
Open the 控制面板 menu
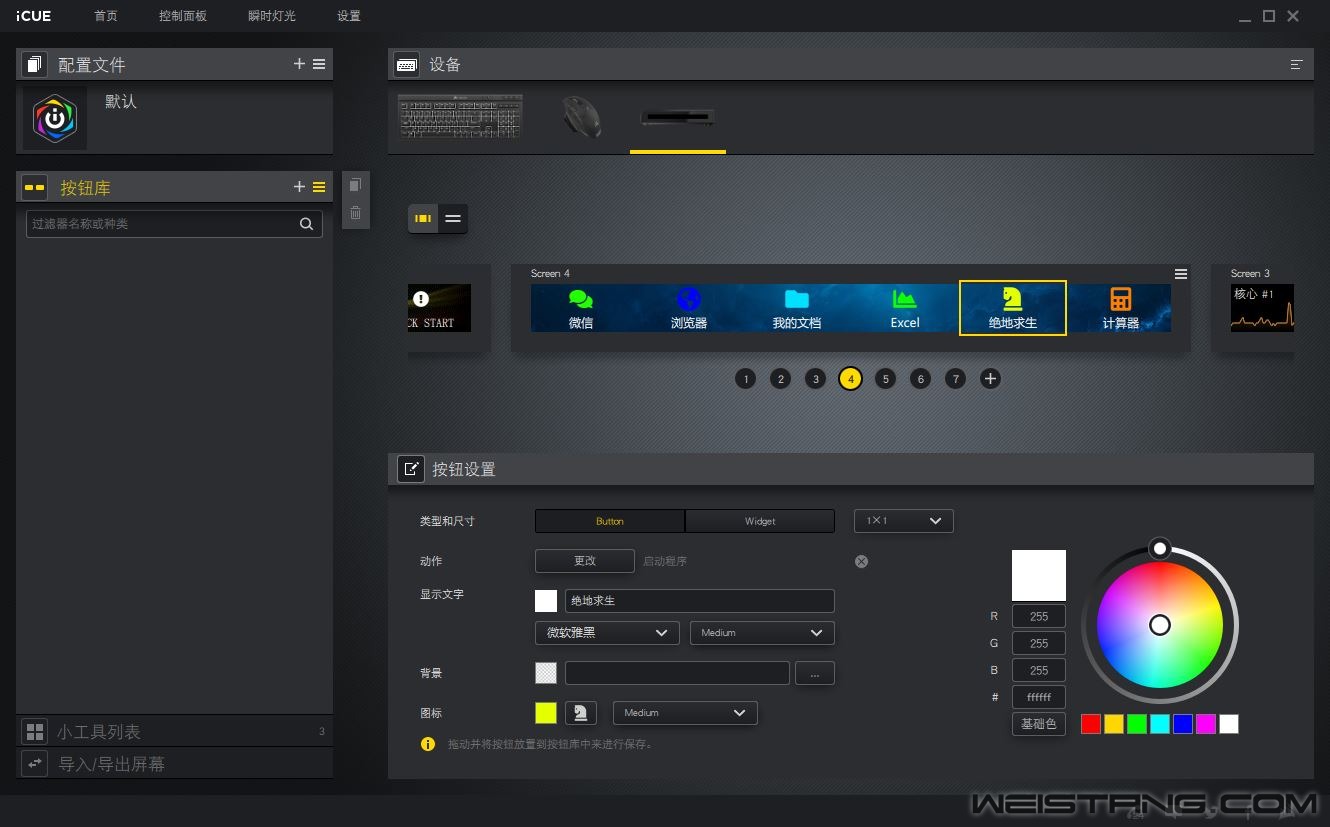[x=183, y=16]
